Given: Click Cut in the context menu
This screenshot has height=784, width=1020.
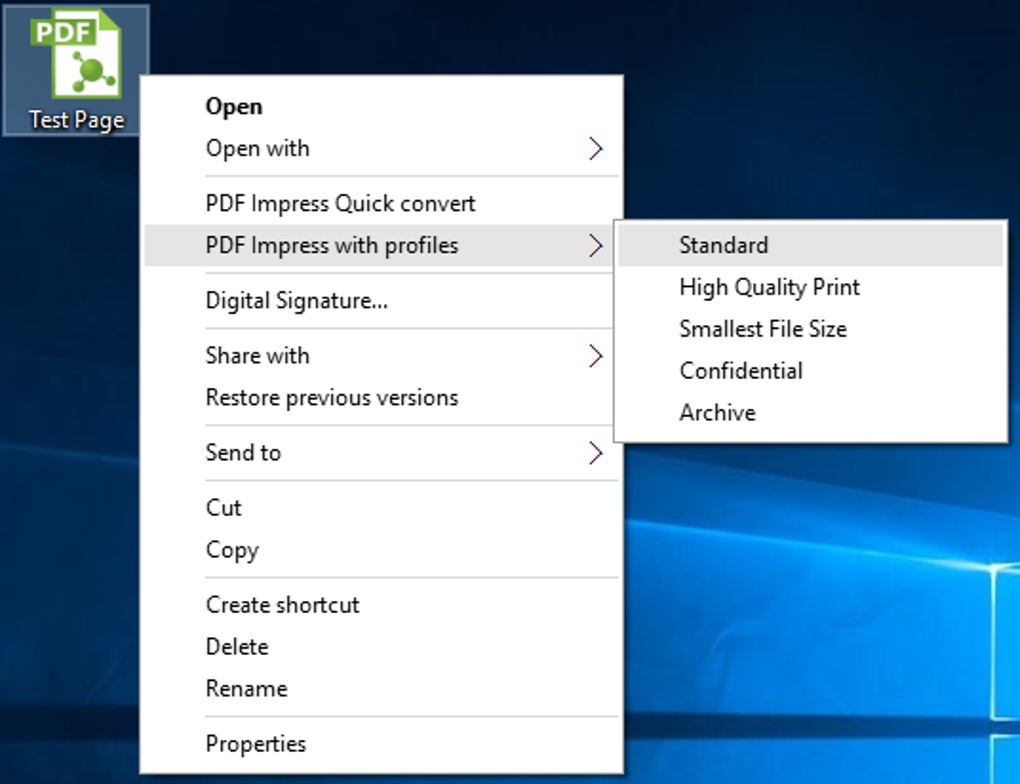Looking at the screenshot, I should click(x=381, y=507).
